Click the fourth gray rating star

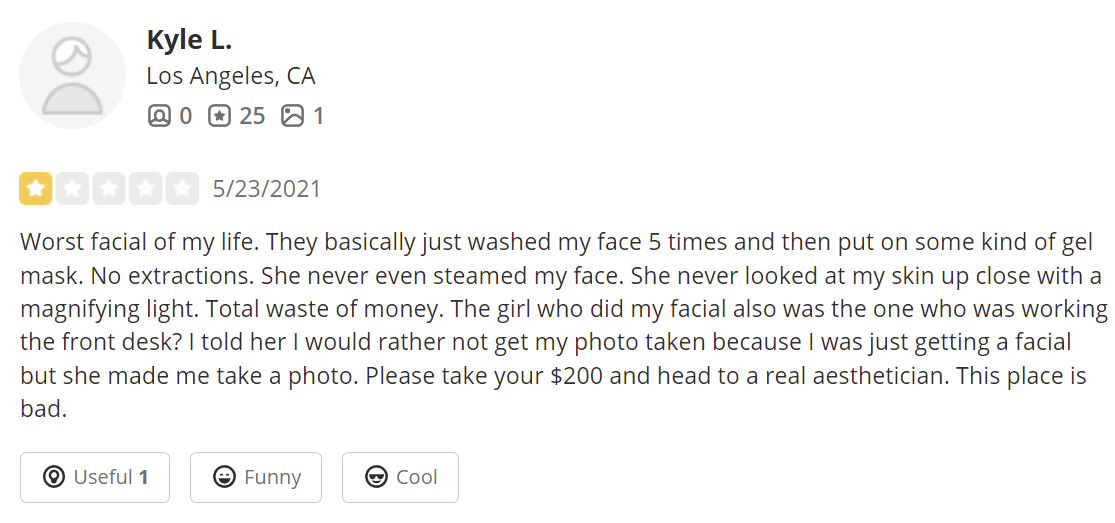coord(146,188)
